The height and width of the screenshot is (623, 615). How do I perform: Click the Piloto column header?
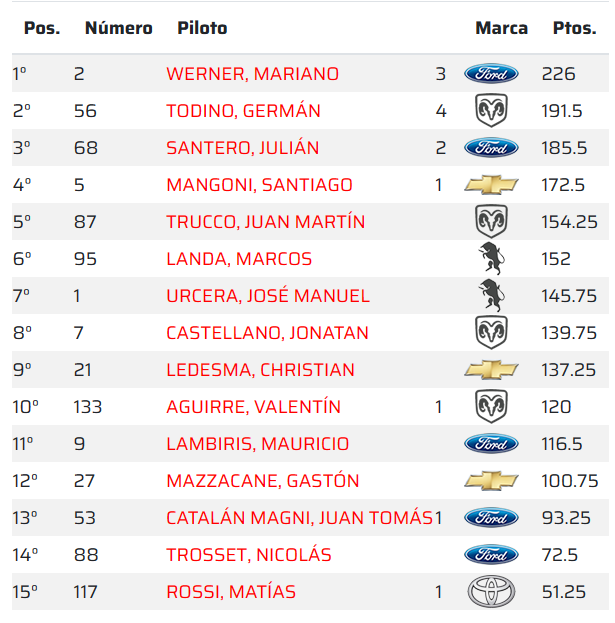coord(202,28)
